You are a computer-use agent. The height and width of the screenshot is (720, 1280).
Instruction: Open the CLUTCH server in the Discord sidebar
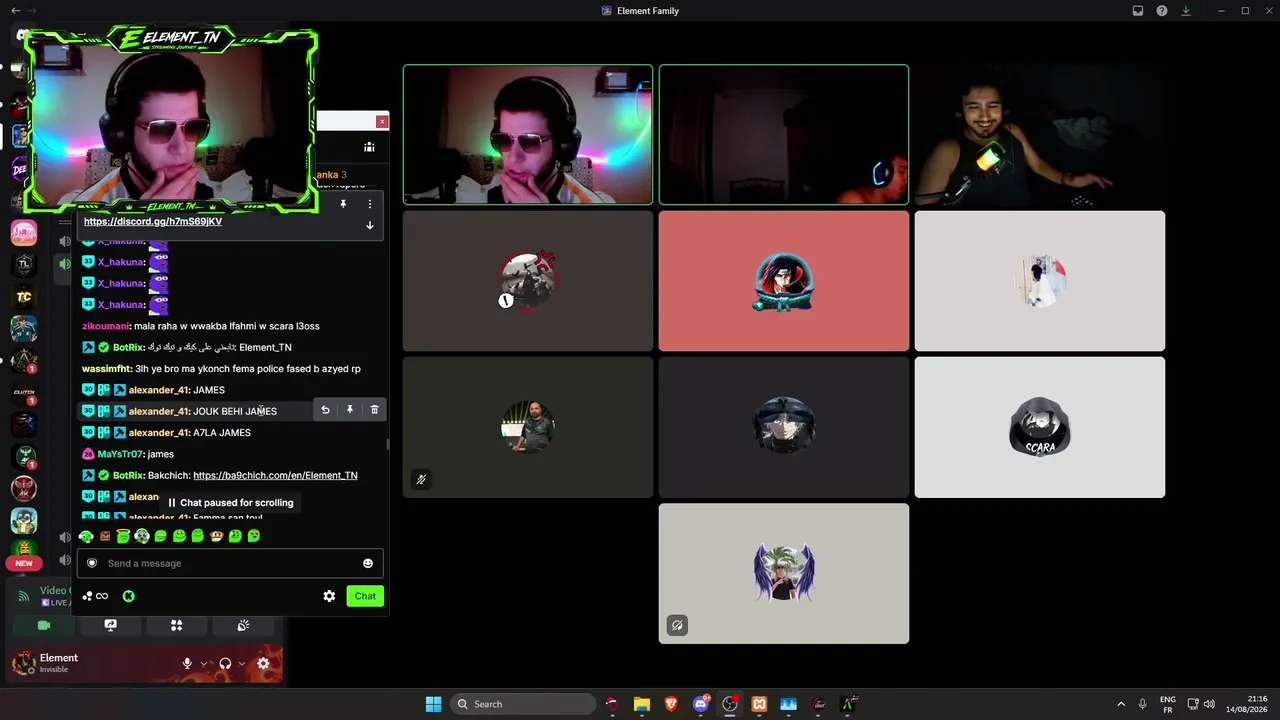pyautogui.click(x=24, y=393)
